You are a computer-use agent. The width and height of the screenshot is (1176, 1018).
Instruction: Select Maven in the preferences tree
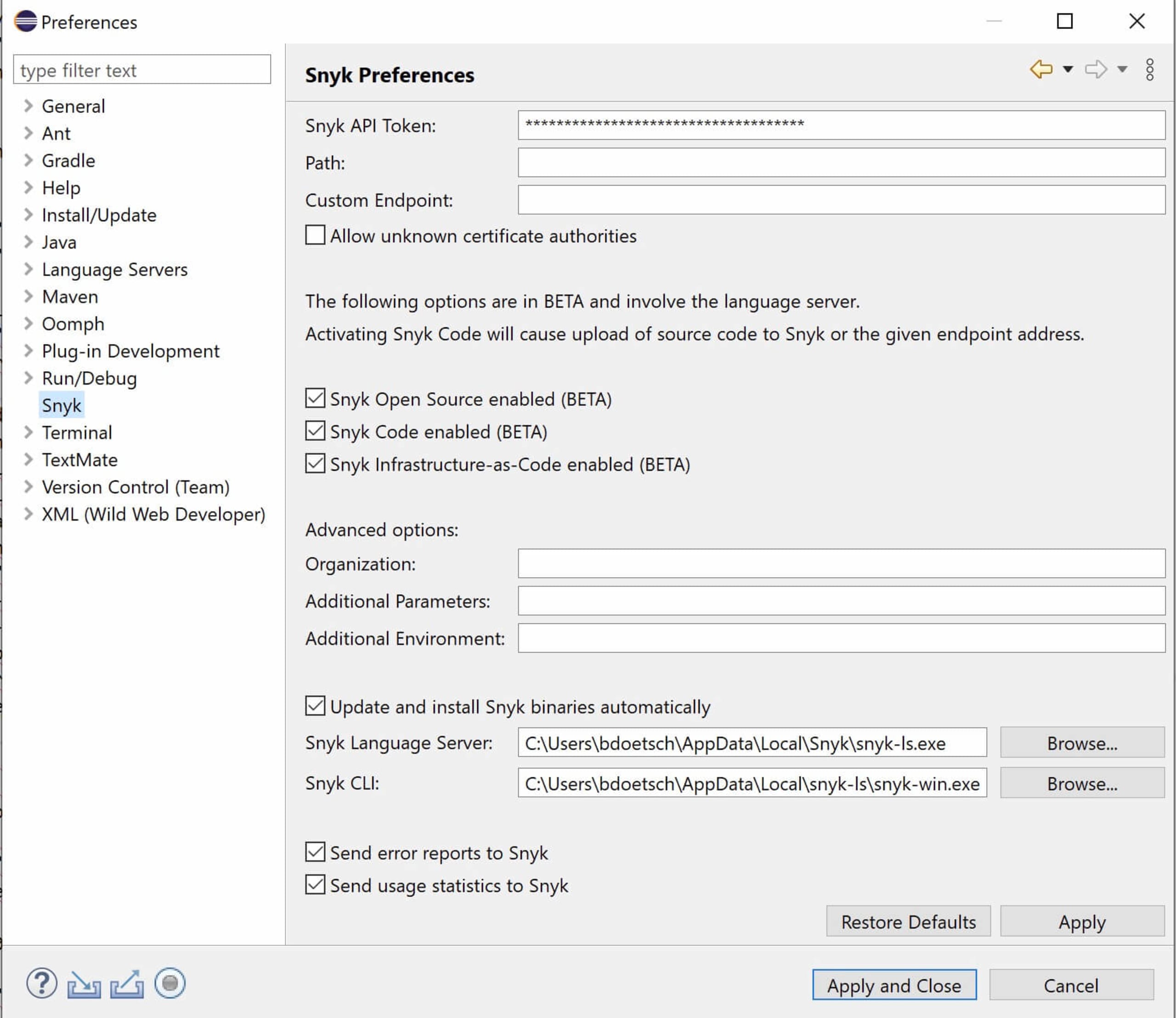click(70, 296)
